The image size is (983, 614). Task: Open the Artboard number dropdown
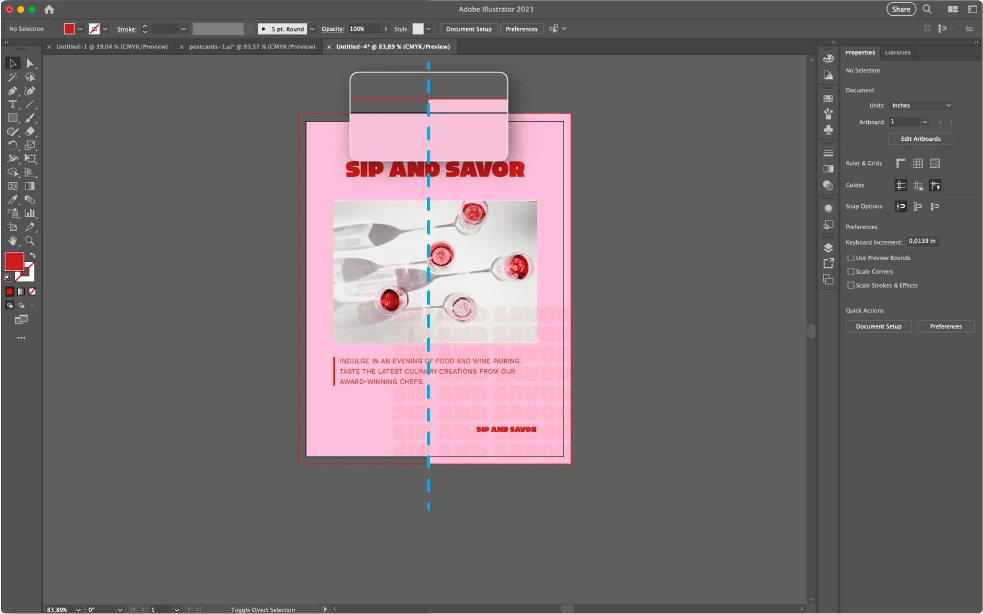pyautogui.click(x=924, y=121)
